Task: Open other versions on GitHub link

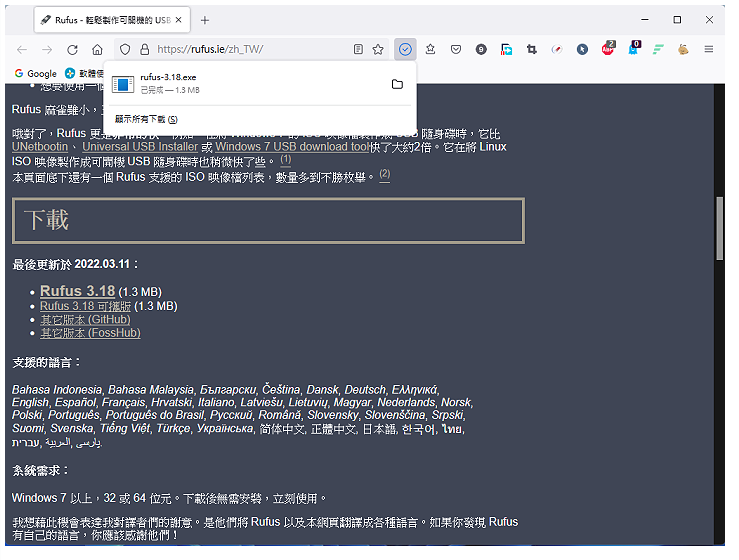Action: [85, 320]
